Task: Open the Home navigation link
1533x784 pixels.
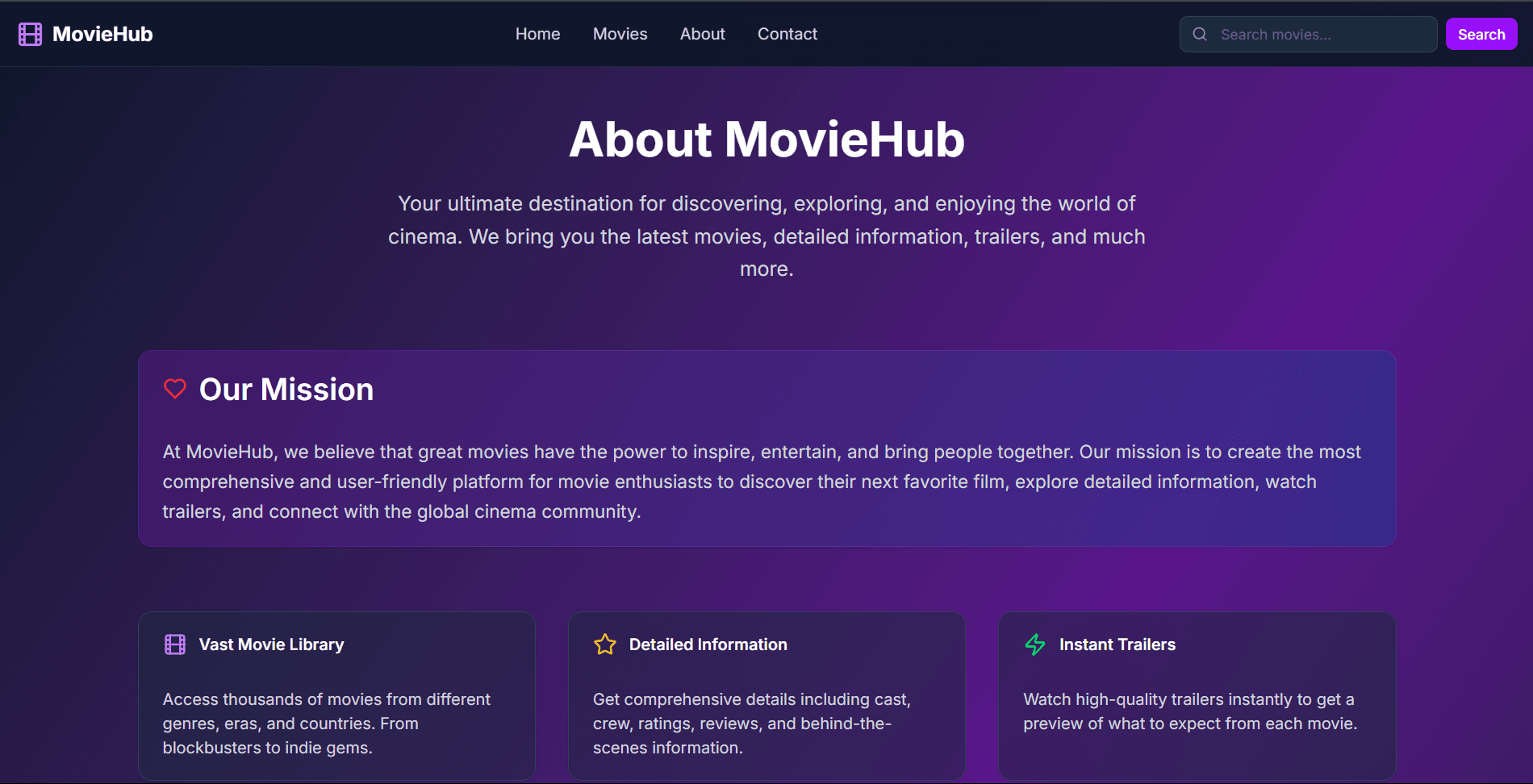Action: (x=537, y=34)
